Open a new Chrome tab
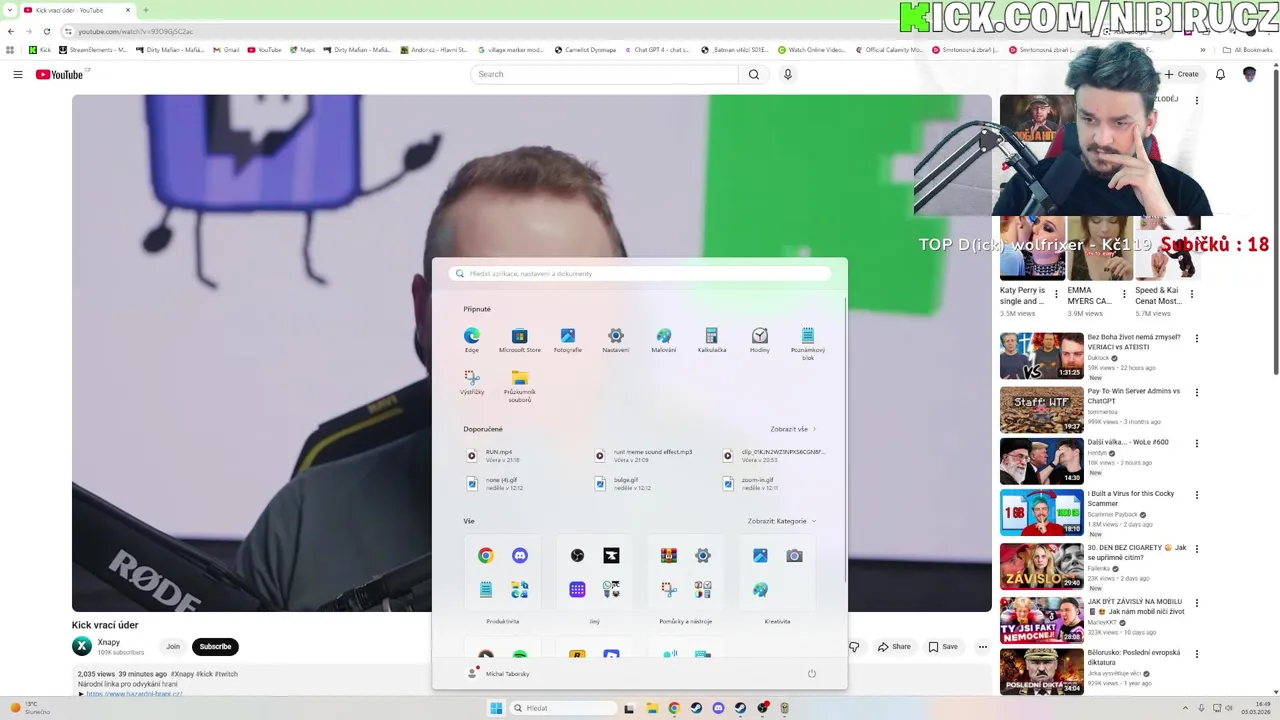 146,10
